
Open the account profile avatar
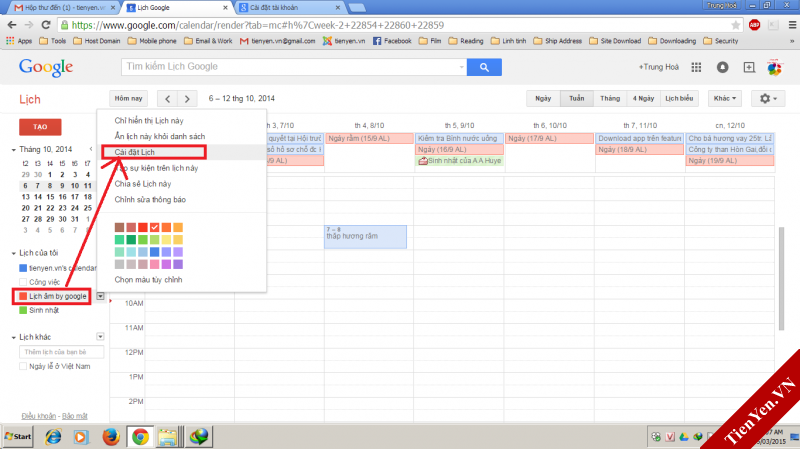pos(774,67)
